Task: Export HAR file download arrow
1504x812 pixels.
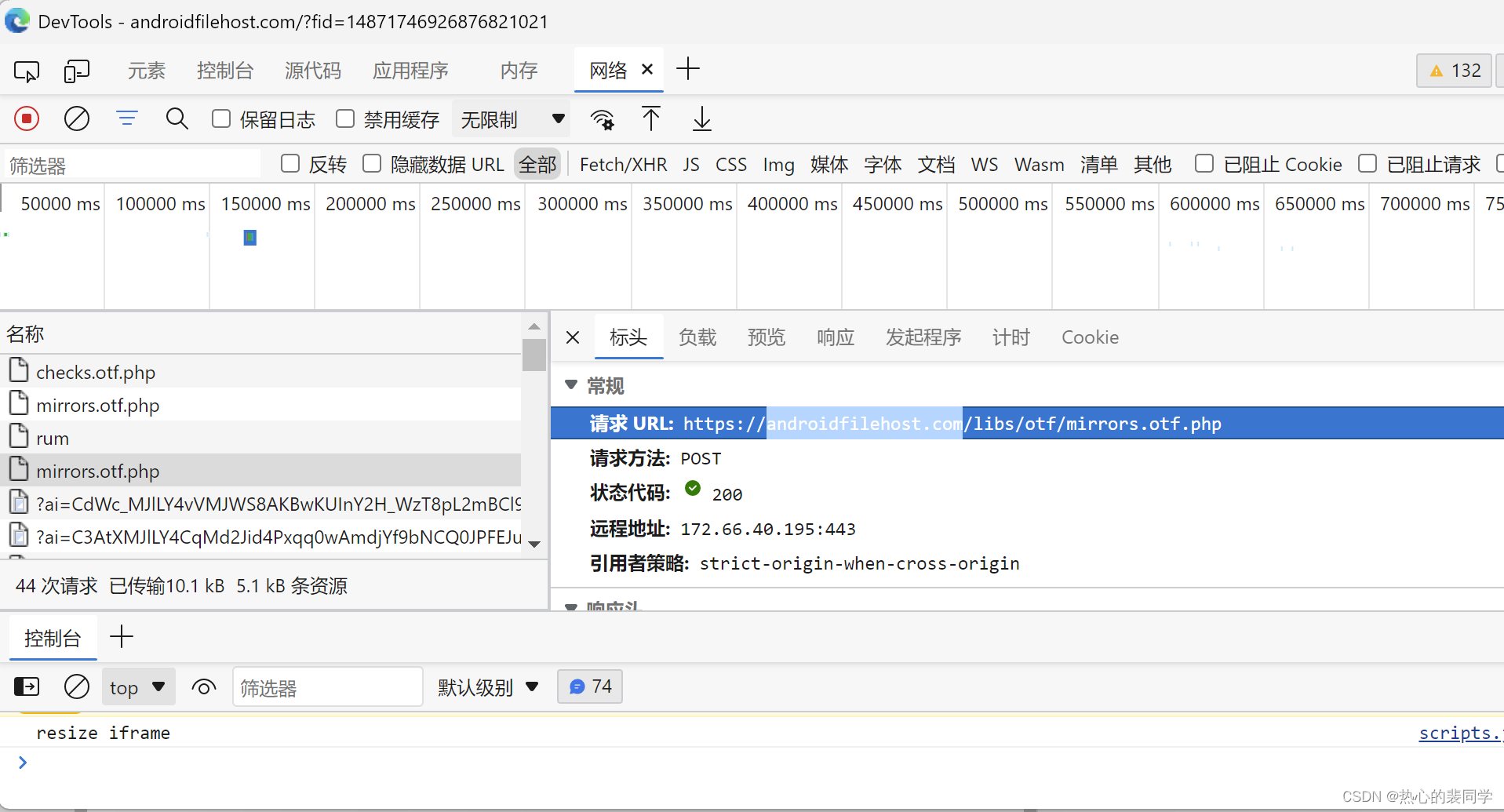Action: (x=702, y=119)
